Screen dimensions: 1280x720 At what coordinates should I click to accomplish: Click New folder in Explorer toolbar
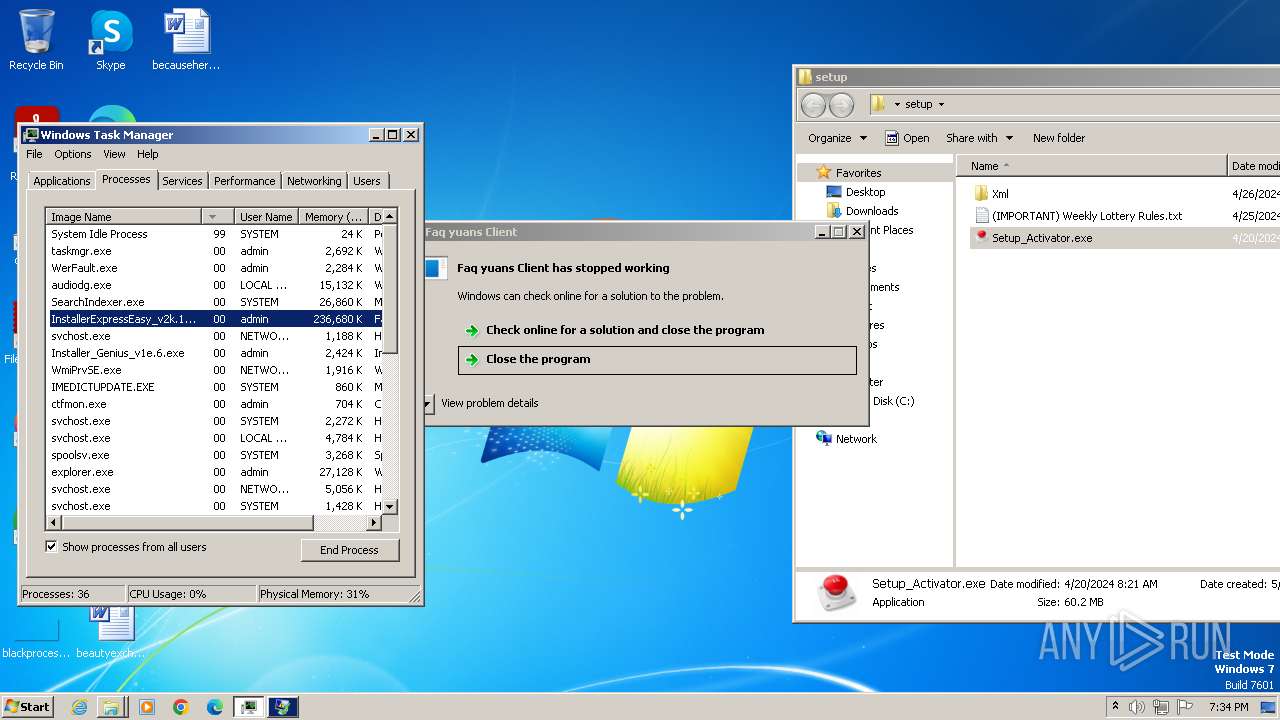pyautogui.click(x=1059, y=138)
